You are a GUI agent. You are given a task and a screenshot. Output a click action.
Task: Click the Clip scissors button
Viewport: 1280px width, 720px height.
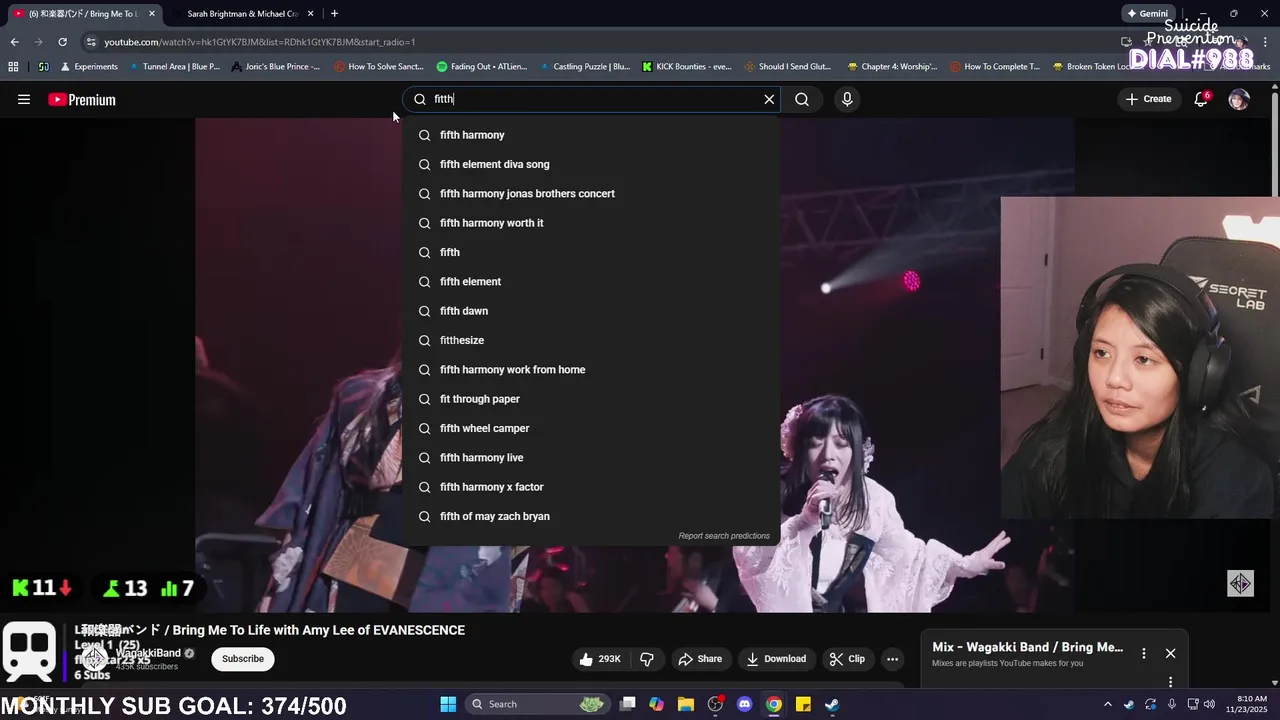pyautogui.click(x=847, y=659)
